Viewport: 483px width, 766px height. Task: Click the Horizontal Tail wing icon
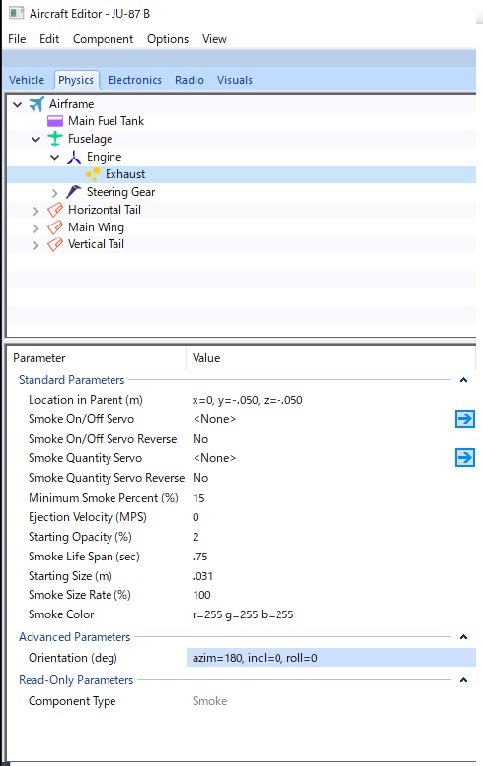tap(55, 210)
